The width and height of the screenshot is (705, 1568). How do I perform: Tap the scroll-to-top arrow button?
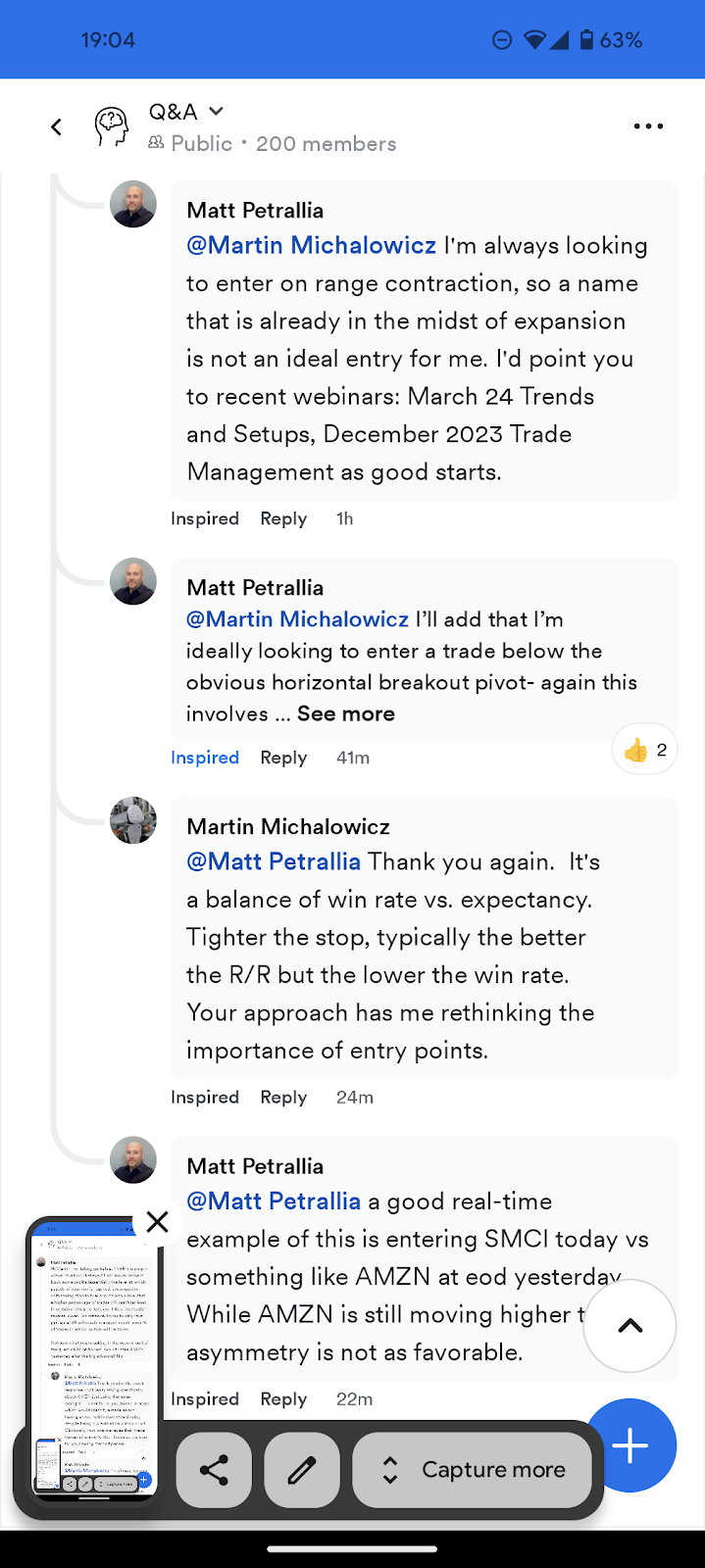click(629, 1326)
